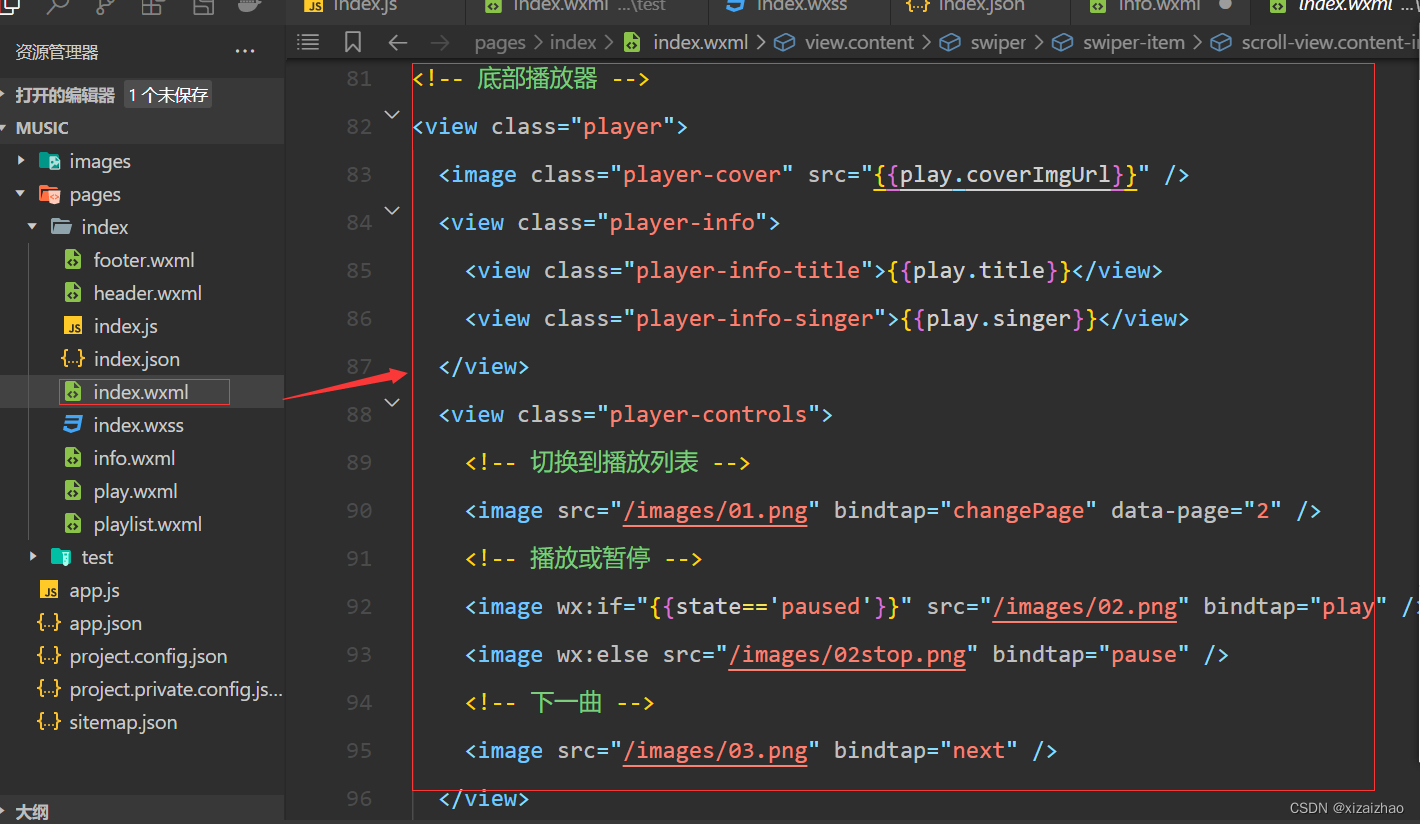Open the search magnifier in the activity bar
Image resolution: width=1420 pixels, height=824 pixels.
click(x=58, y=8)
